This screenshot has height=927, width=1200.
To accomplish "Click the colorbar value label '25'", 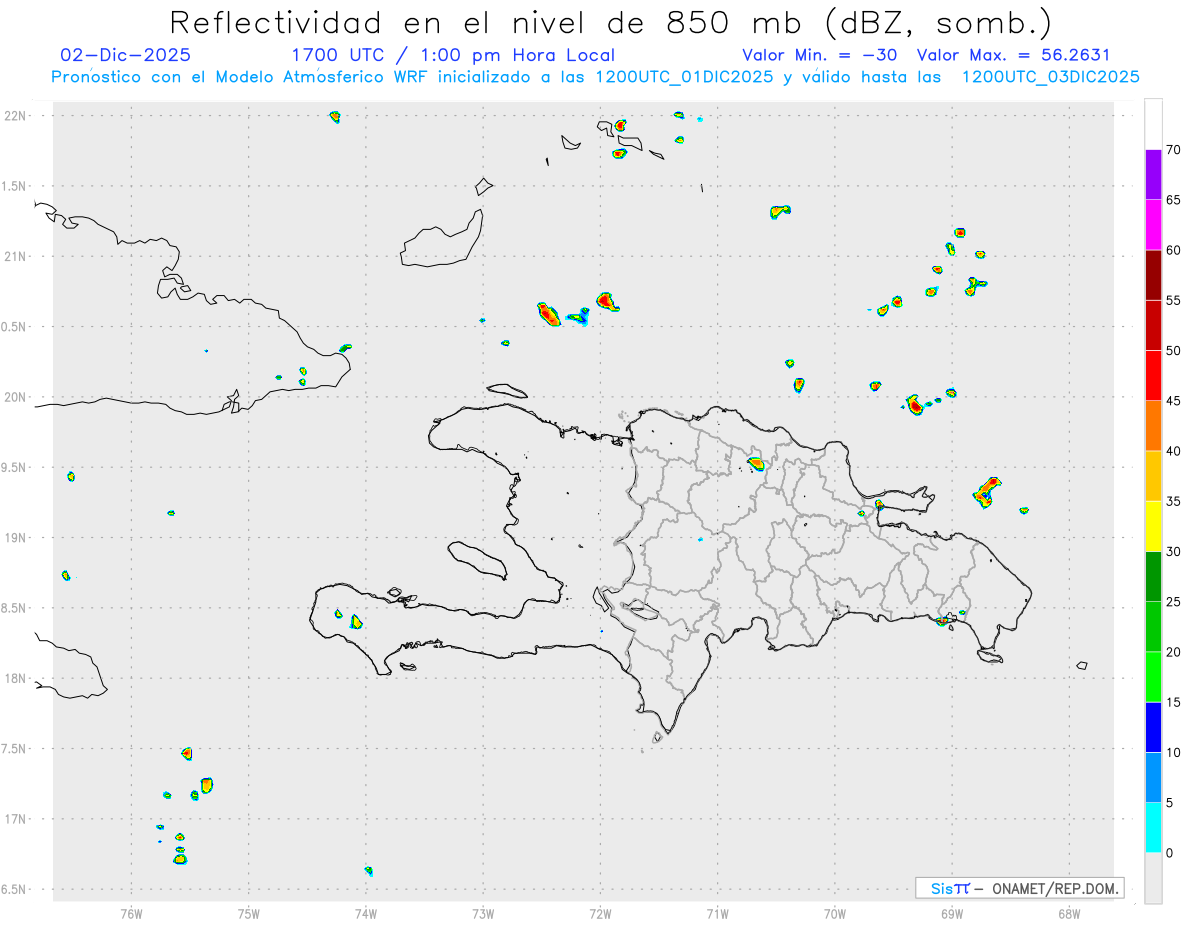I will click(1174, 602).
